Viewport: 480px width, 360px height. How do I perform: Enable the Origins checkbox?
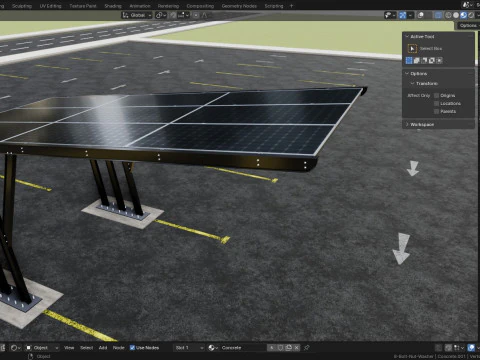[436, 96]
